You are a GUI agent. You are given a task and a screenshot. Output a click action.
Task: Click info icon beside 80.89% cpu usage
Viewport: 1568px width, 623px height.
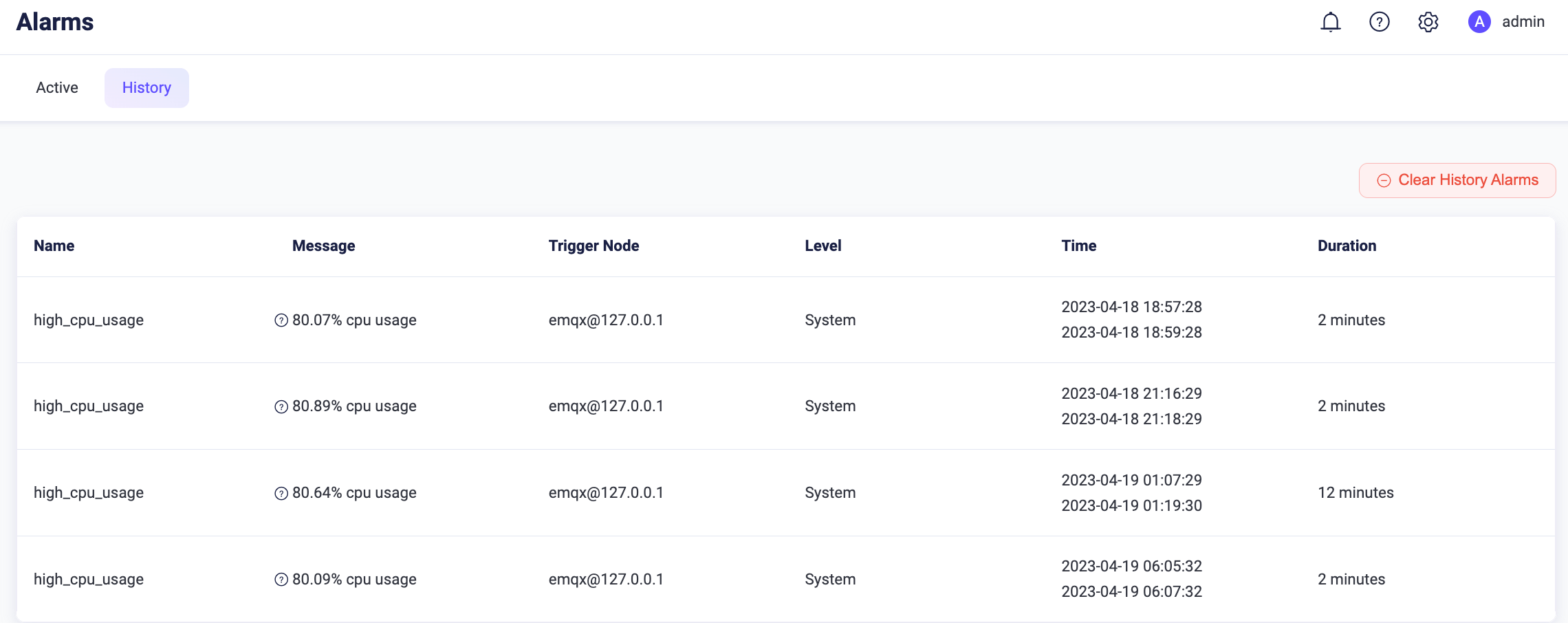click(281, 407)
